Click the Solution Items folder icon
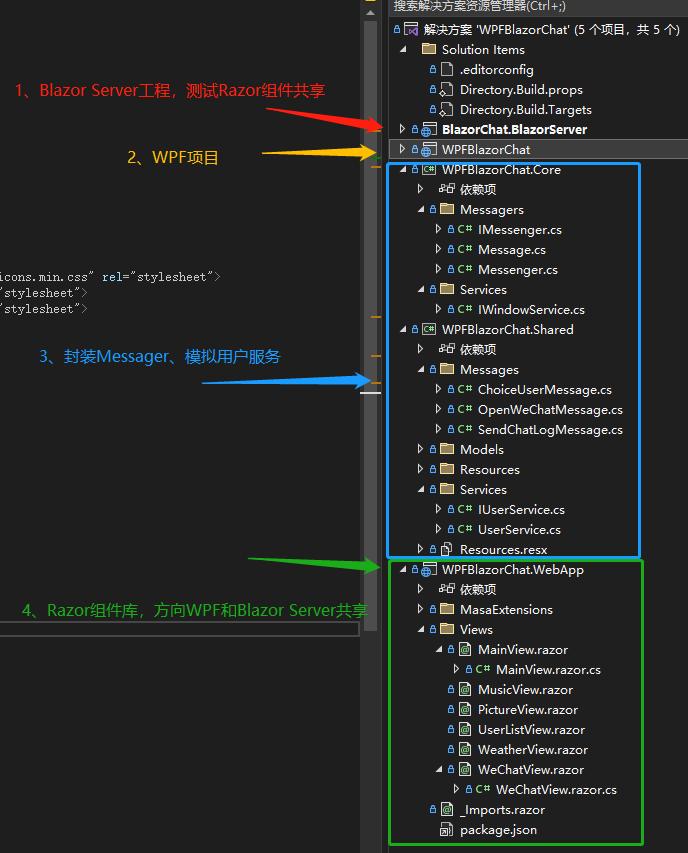 click(x=429, y=50)
